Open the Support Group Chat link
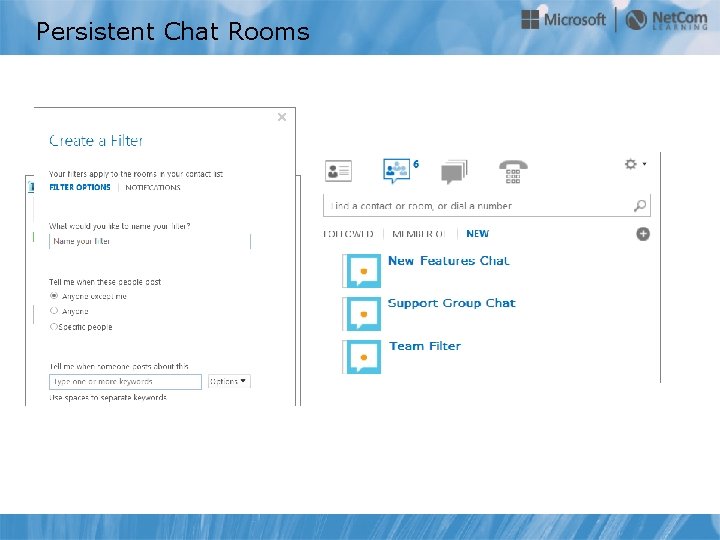The image size is (720, 540). pyautogui.click(x=451, y=303)
